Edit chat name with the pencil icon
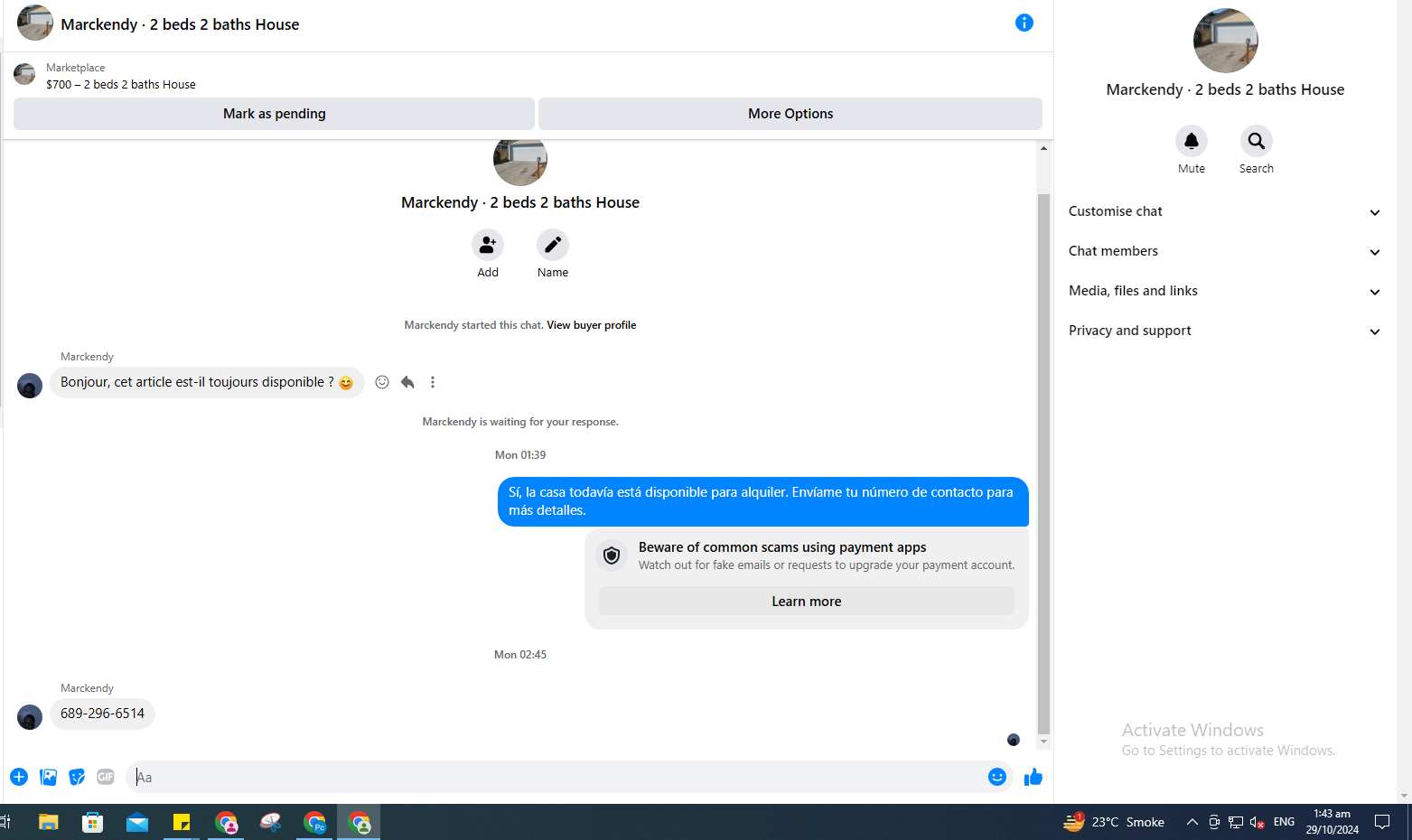This screenshot has width=1412, height=840. click(553, 245)
